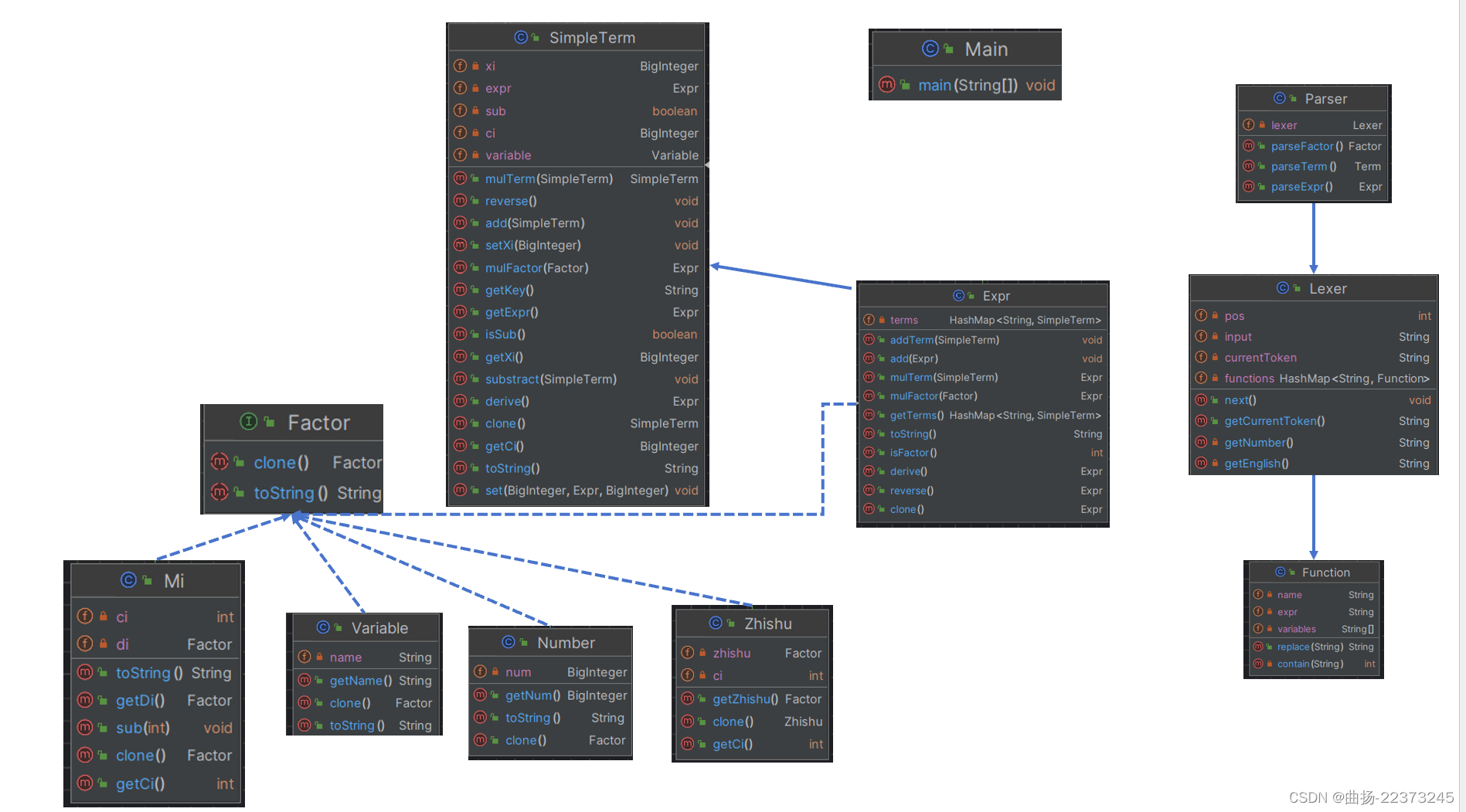The width and height of the screenshot is (1466, 812).
Task: Click the field icon beside di in Mi
Action: [85, 643]
